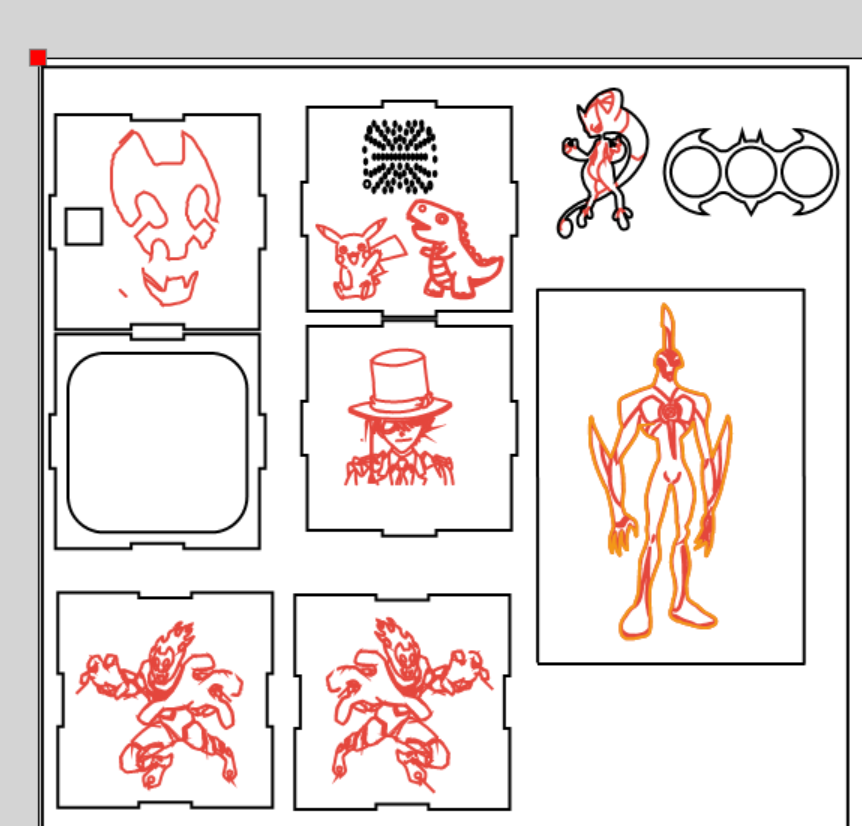Image resolution: width=862 pixels, height=826 pixels.
Task: Click the bat wing outline's left tip
Action: coord(667,172)
